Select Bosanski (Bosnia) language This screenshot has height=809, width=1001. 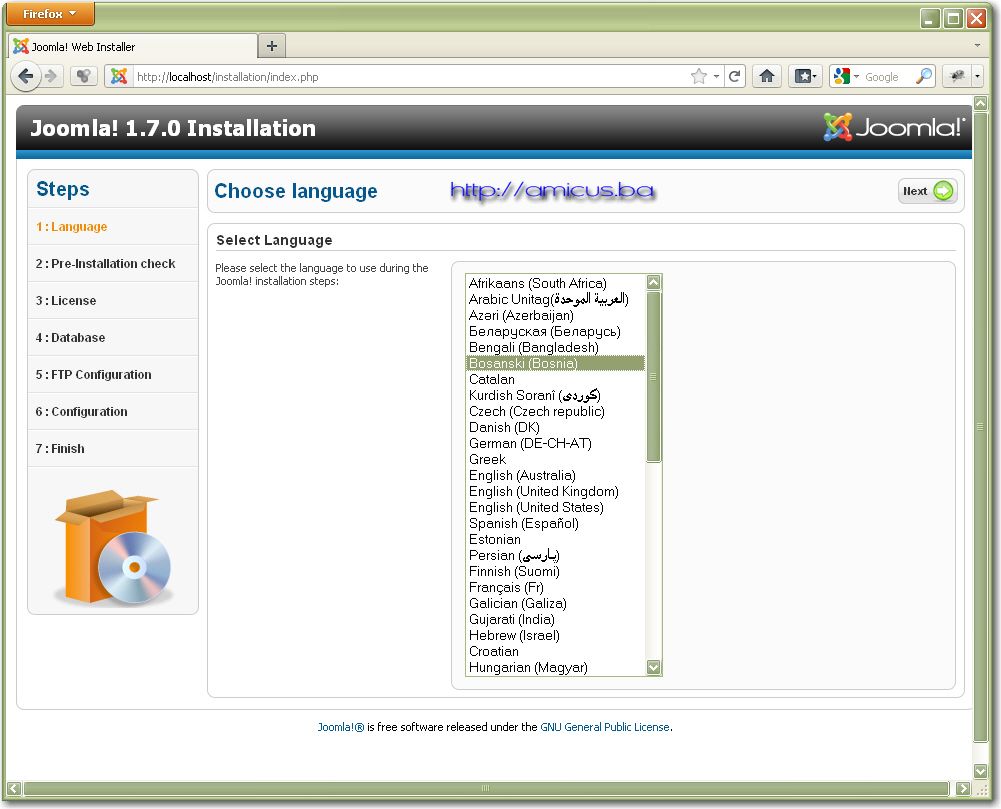[555, 363]
